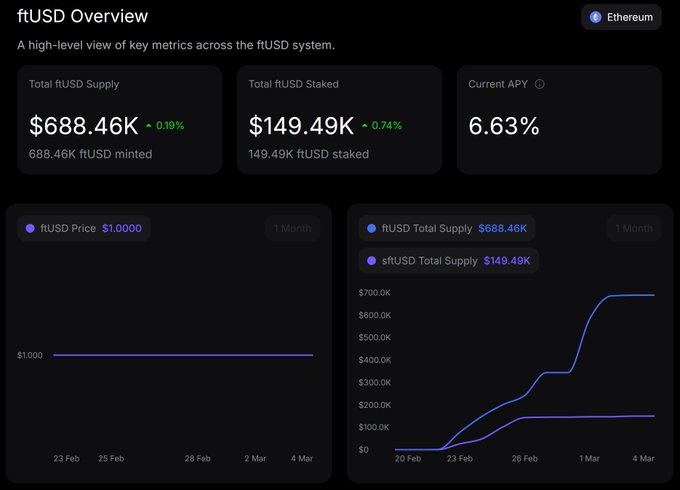Click the Current APY info icon

540,85
